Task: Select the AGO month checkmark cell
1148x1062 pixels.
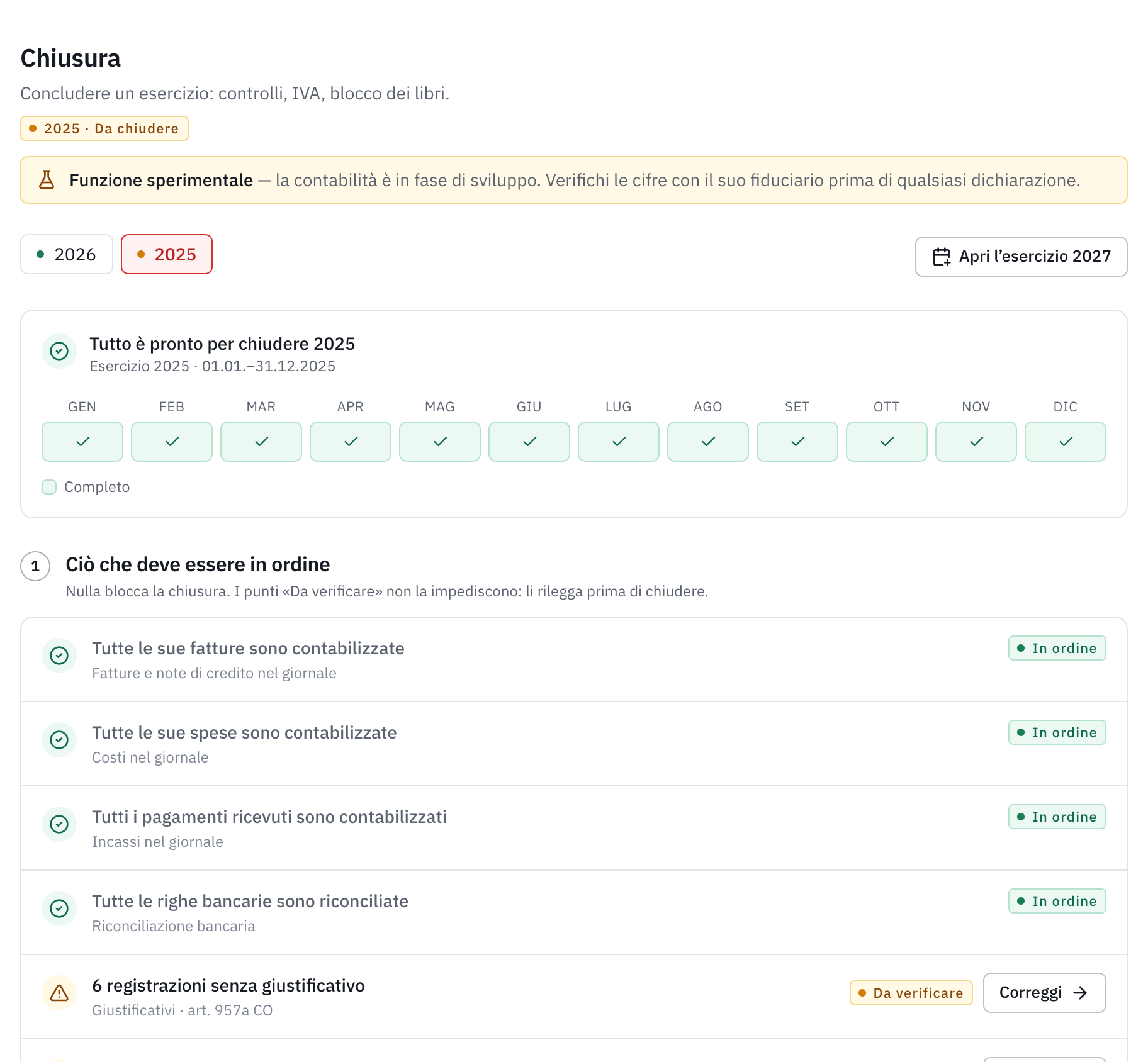Action: (x=708, y=442)
